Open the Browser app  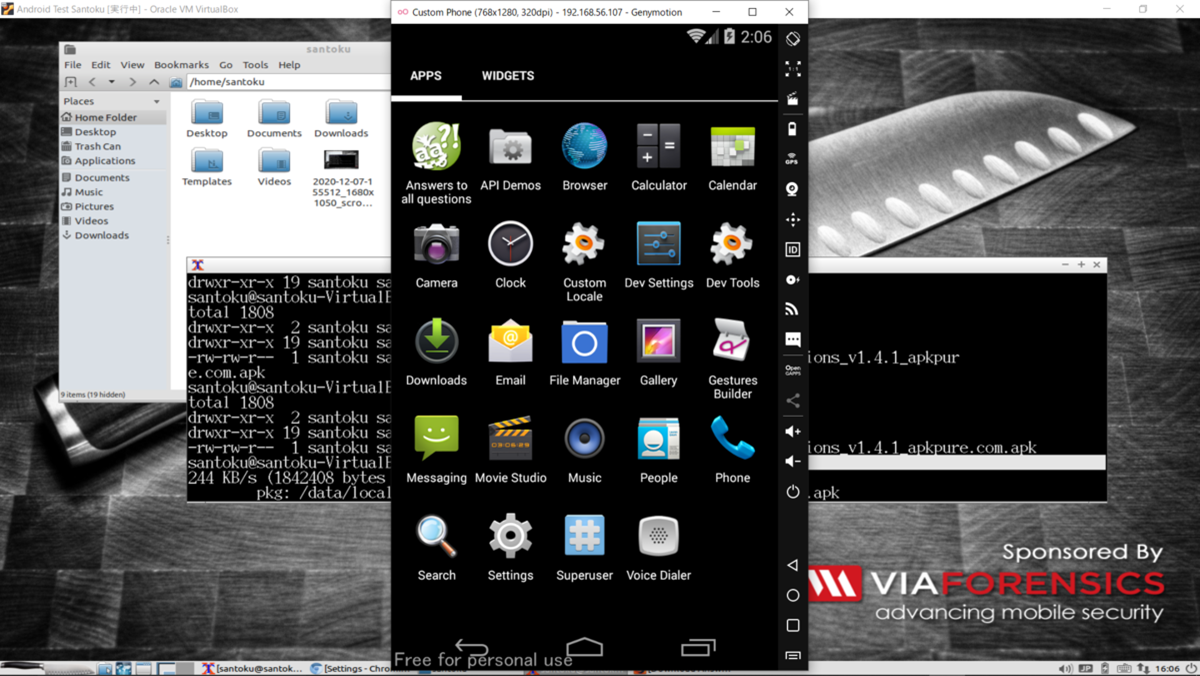(x=584, y=157)
